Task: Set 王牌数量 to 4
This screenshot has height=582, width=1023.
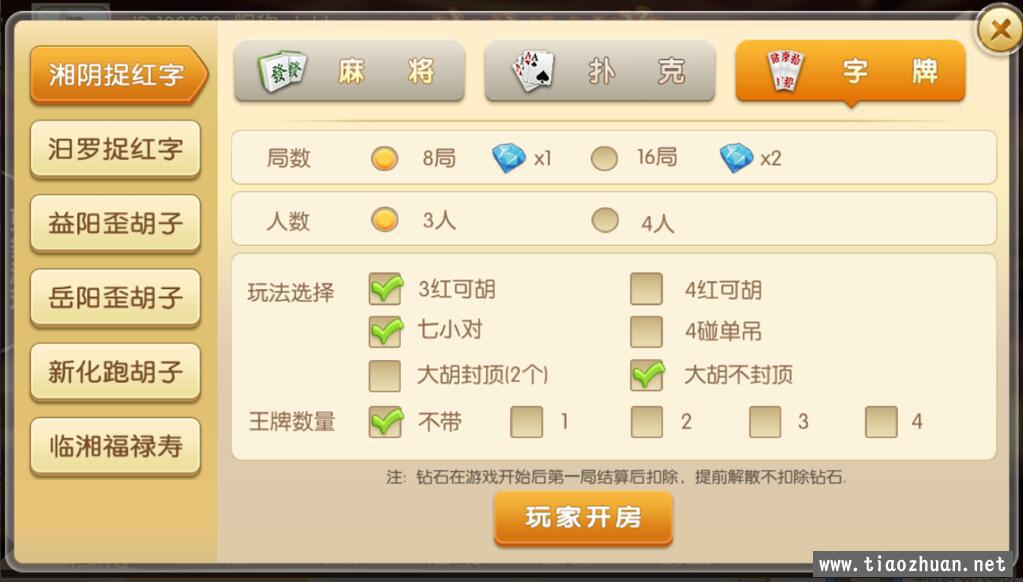Action: [881, 421]
